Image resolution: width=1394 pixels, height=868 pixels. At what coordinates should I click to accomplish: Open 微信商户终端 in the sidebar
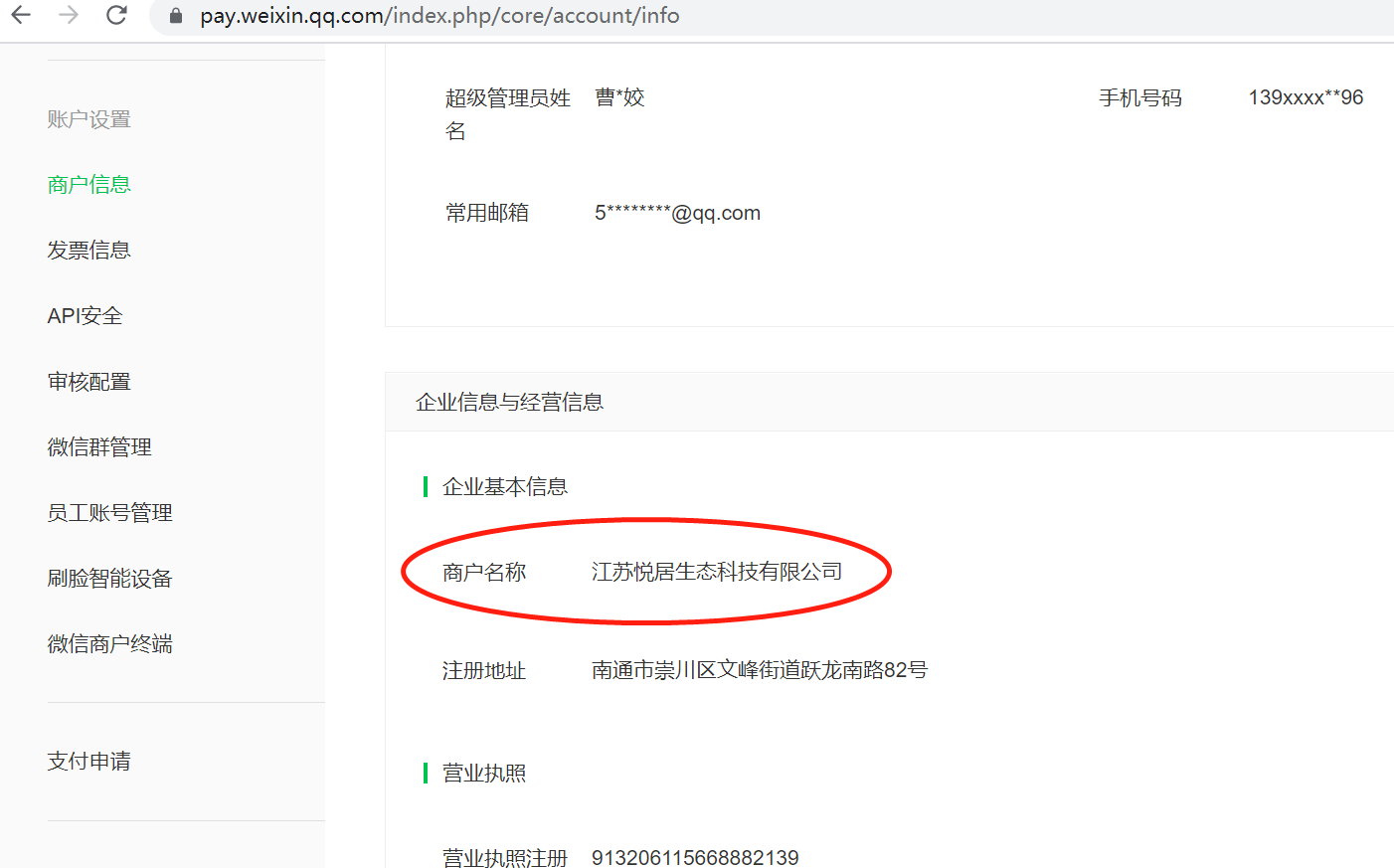pyautogui.click(x=110, y=644)
